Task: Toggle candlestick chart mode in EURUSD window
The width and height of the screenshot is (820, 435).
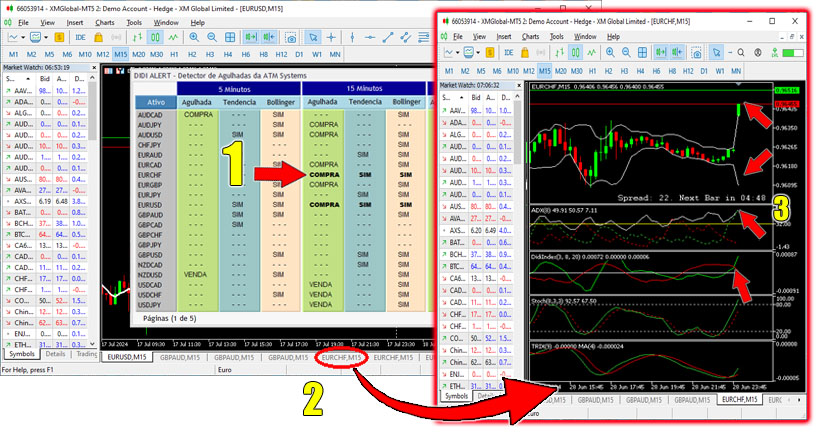Action: click(155, 37)
